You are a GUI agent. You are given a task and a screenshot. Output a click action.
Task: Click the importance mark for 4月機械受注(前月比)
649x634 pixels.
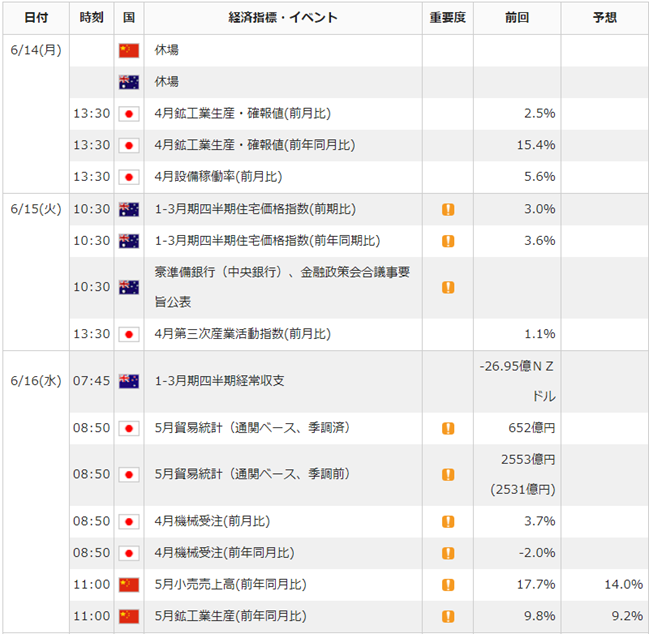click(x=448, y=521)
